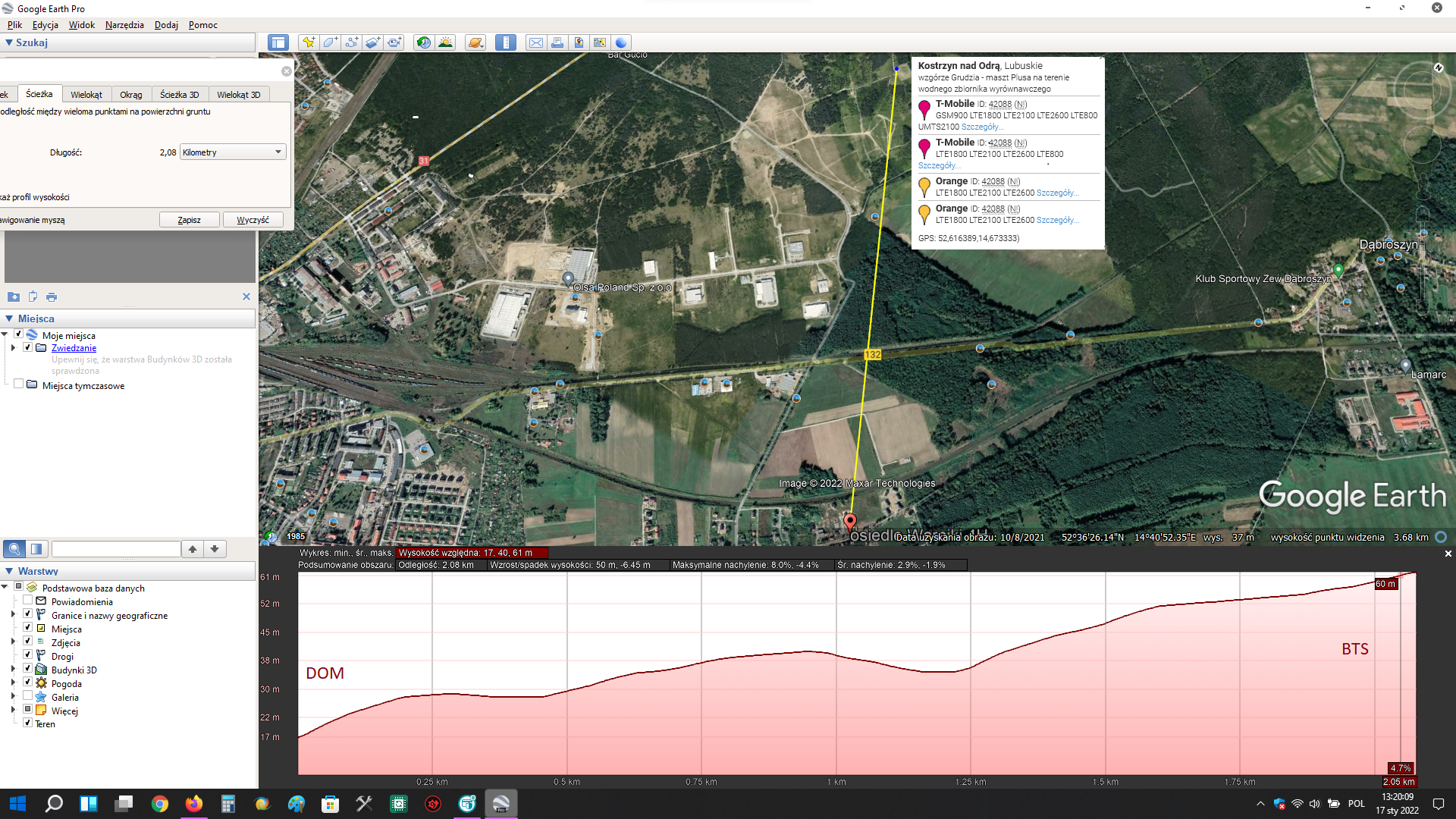Click the taskbar search magnifier
The width and height of the screenshot is (1456, 819).
(54, 804)
